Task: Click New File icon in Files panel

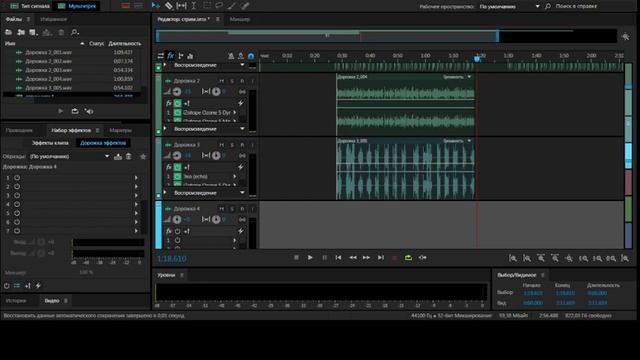Action: click(33, 32)
